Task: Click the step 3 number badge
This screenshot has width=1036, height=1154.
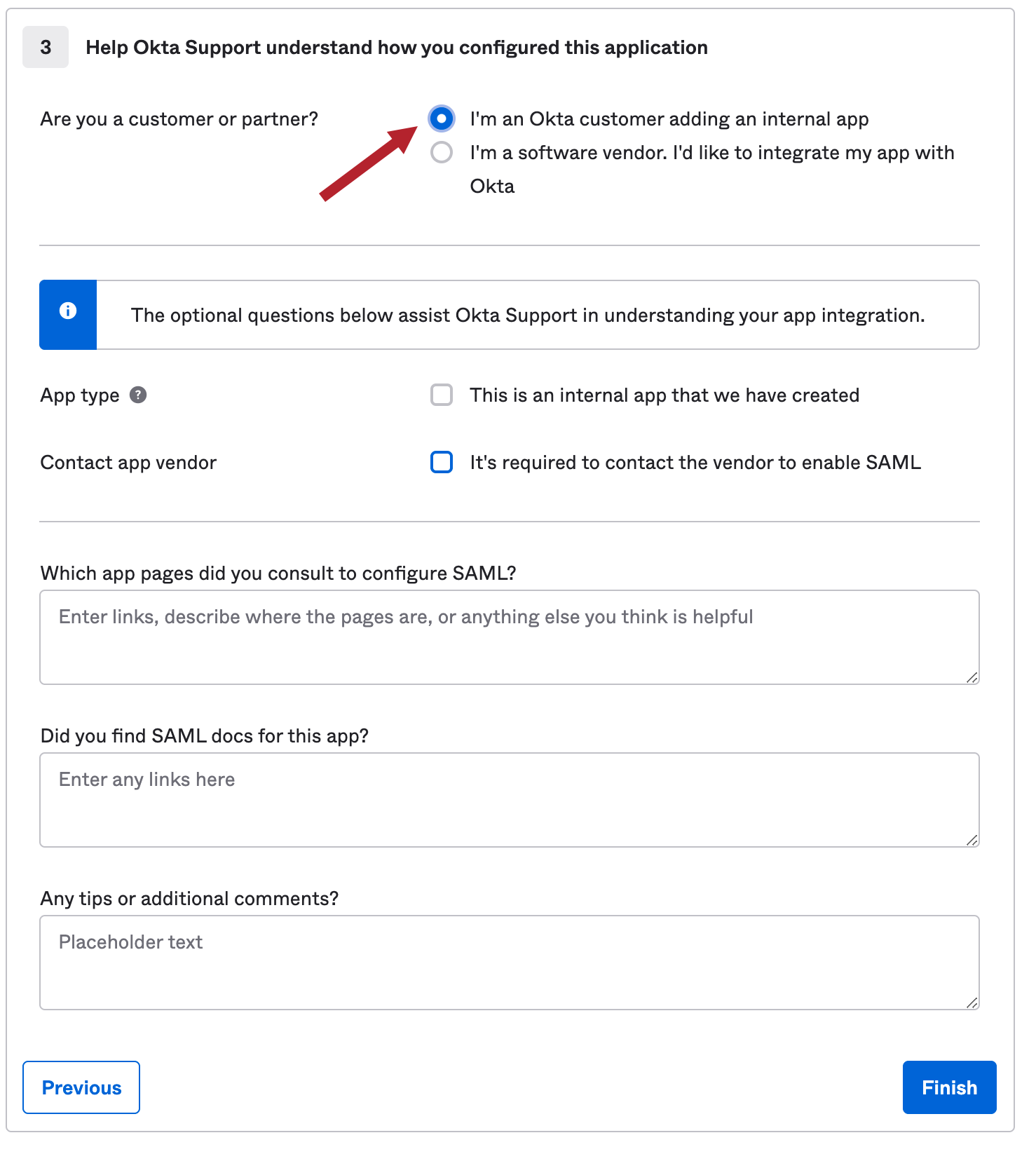Action: coord(46,48)
